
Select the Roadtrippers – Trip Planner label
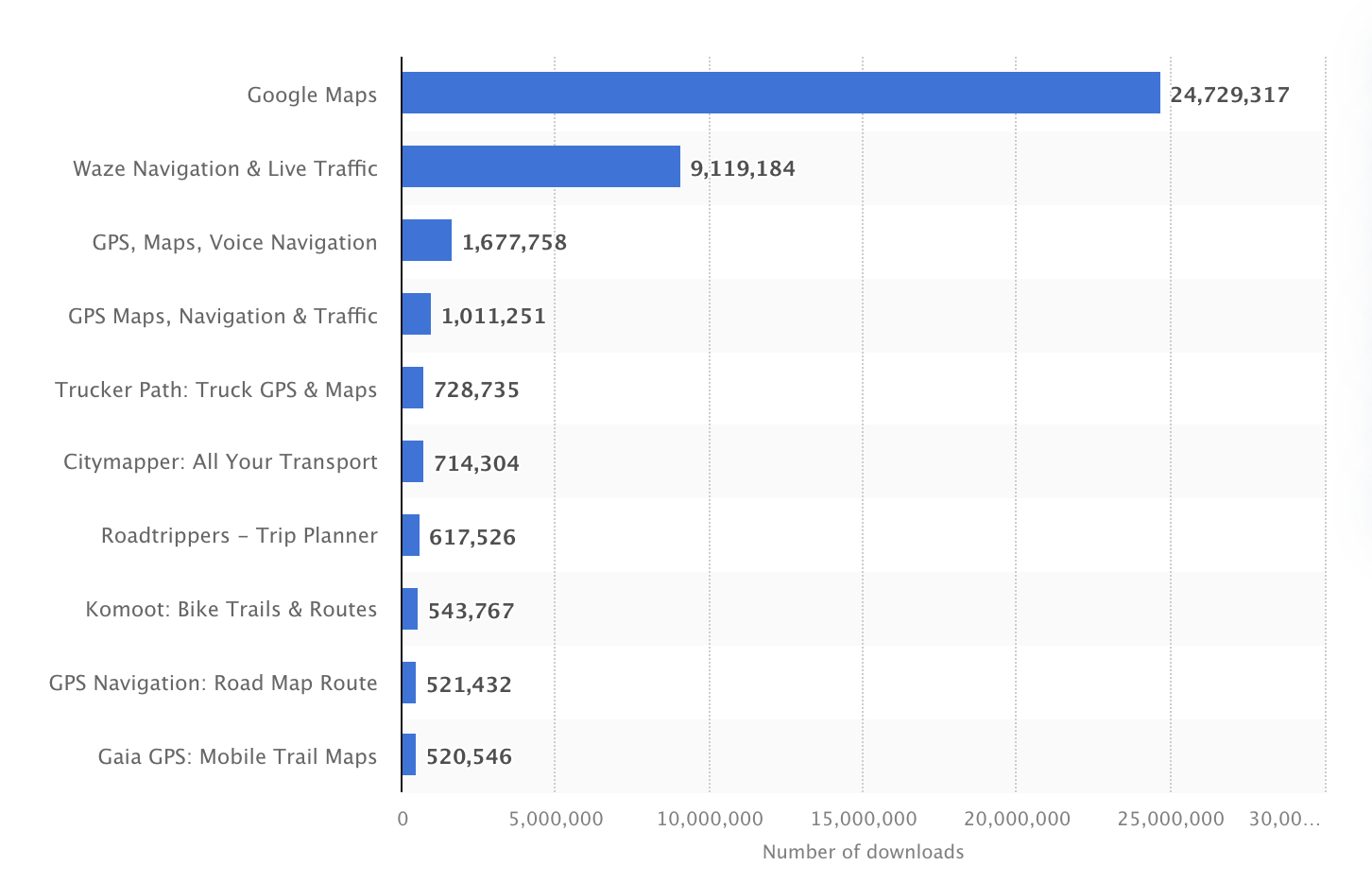[239, 535]
